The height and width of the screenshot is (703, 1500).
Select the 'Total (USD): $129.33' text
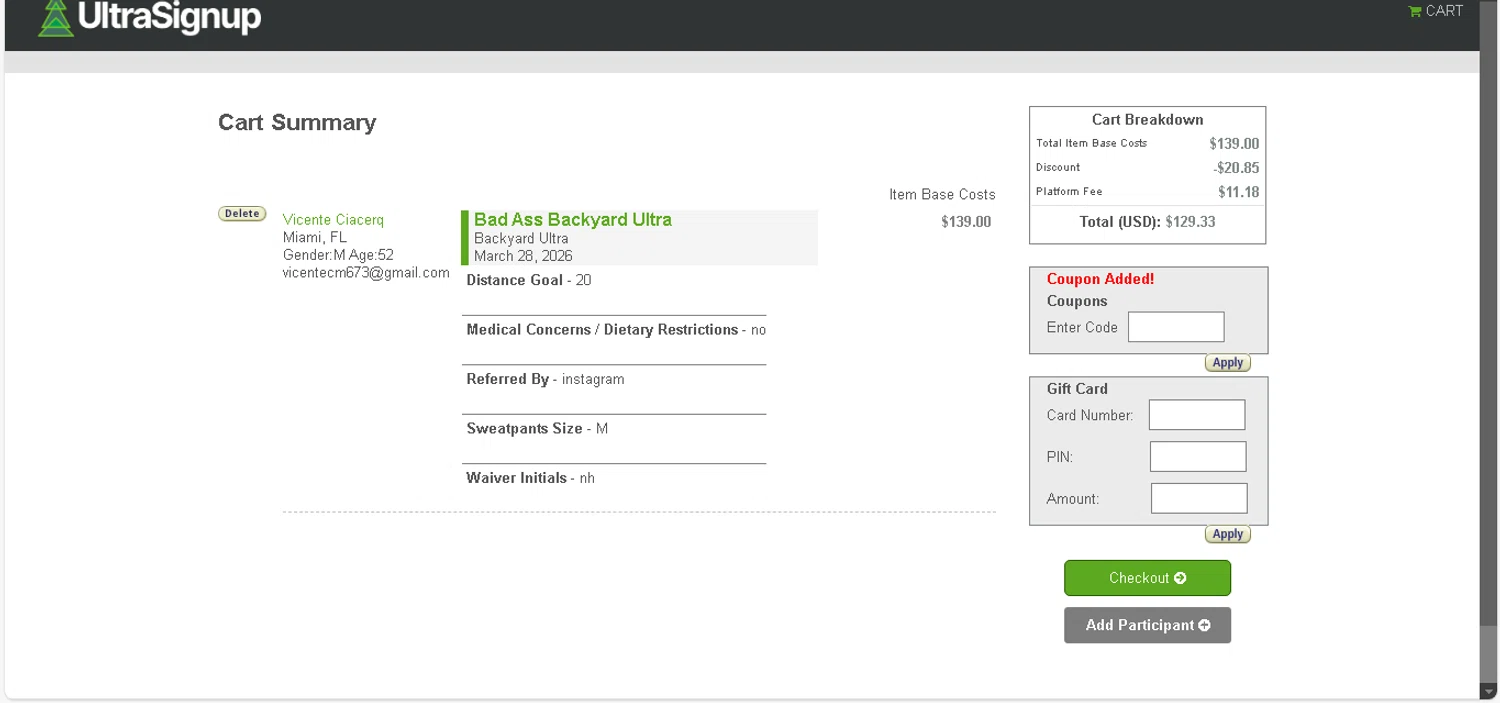pos(1147,222)
